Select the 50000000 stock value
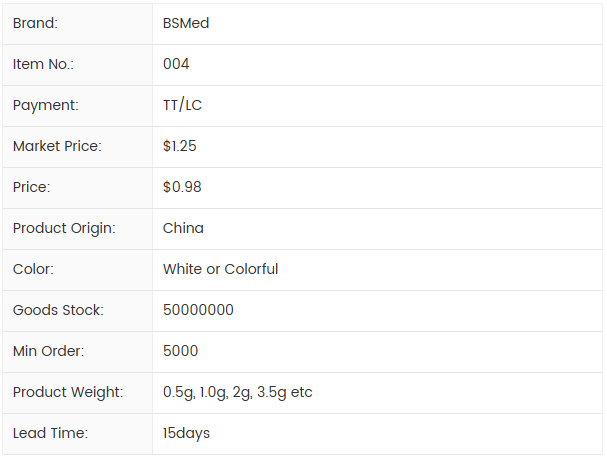Viewport: 607px width, 459px height. pos(198,310)
